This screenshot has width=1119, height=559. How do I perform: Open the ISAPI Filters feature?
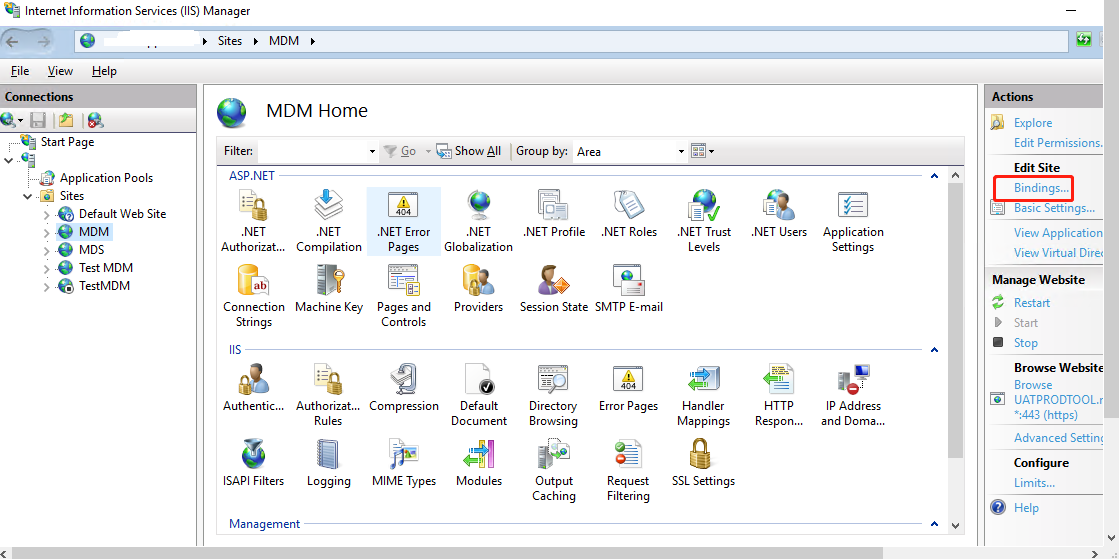click(253, 463)
